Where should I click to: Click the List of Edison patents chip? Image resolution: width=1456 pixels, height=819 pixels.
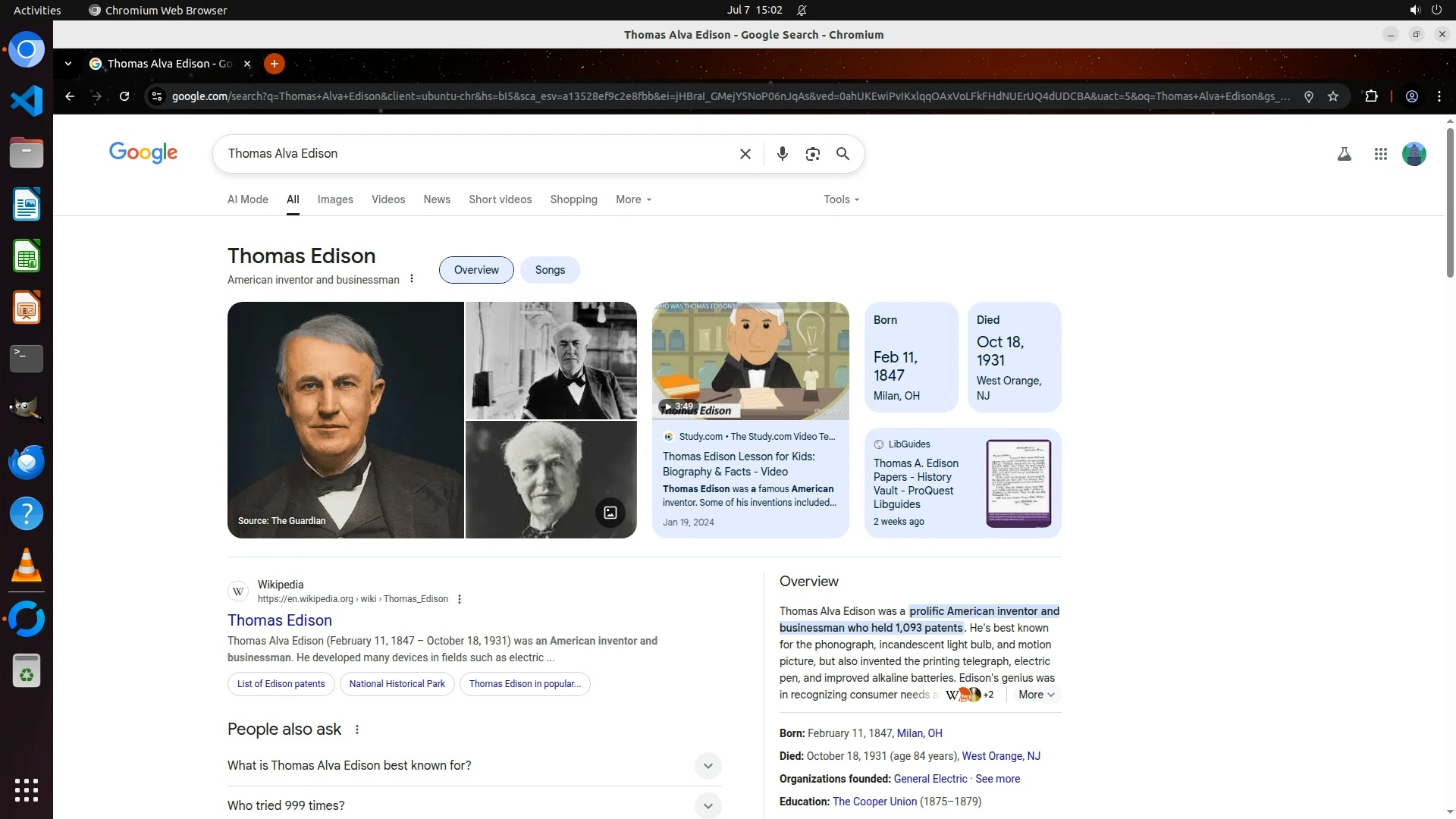[281, 684]
